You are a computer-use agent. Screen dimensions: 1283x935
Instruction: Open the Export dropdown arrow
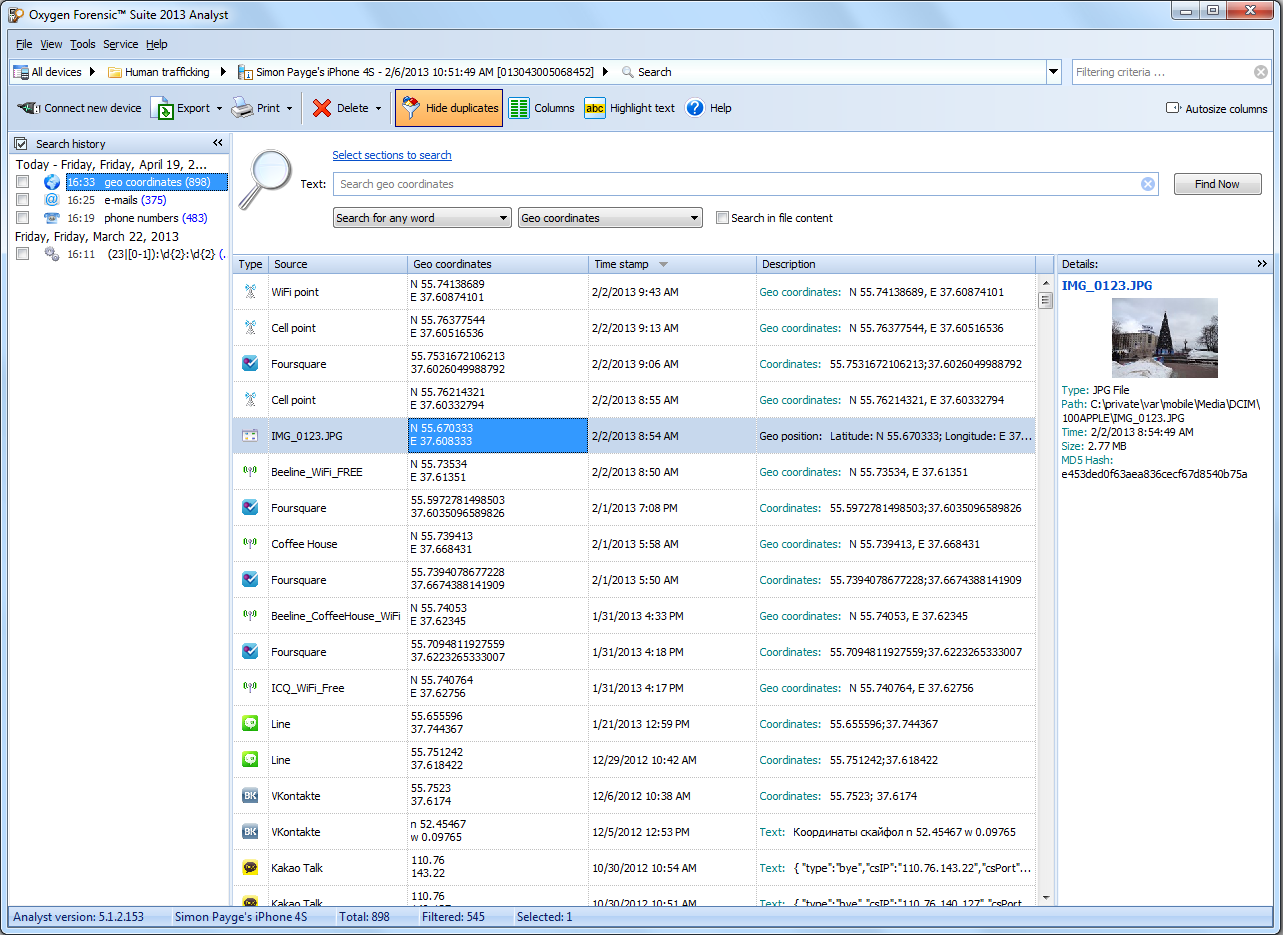click(x=219, y=108)
